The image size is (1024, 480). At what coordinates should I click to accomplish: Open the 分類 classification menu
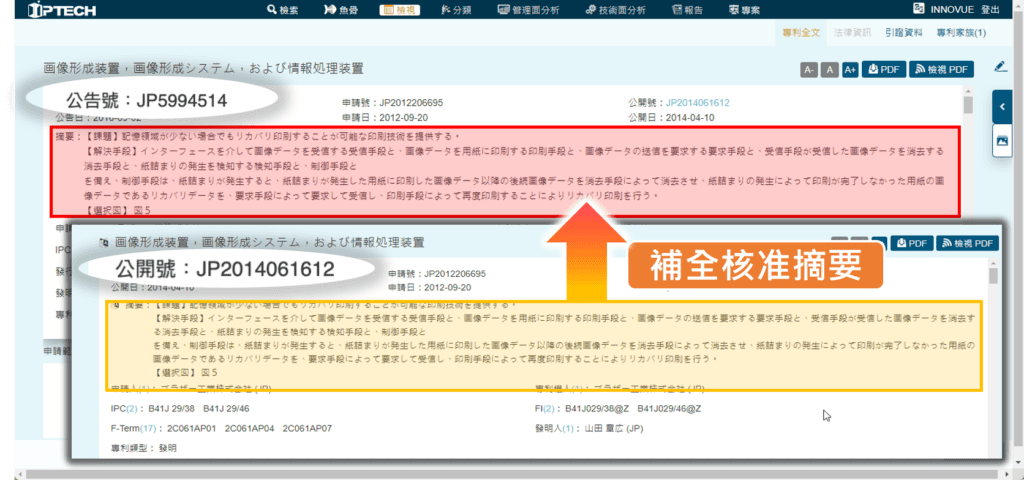(x=455, y=10)
